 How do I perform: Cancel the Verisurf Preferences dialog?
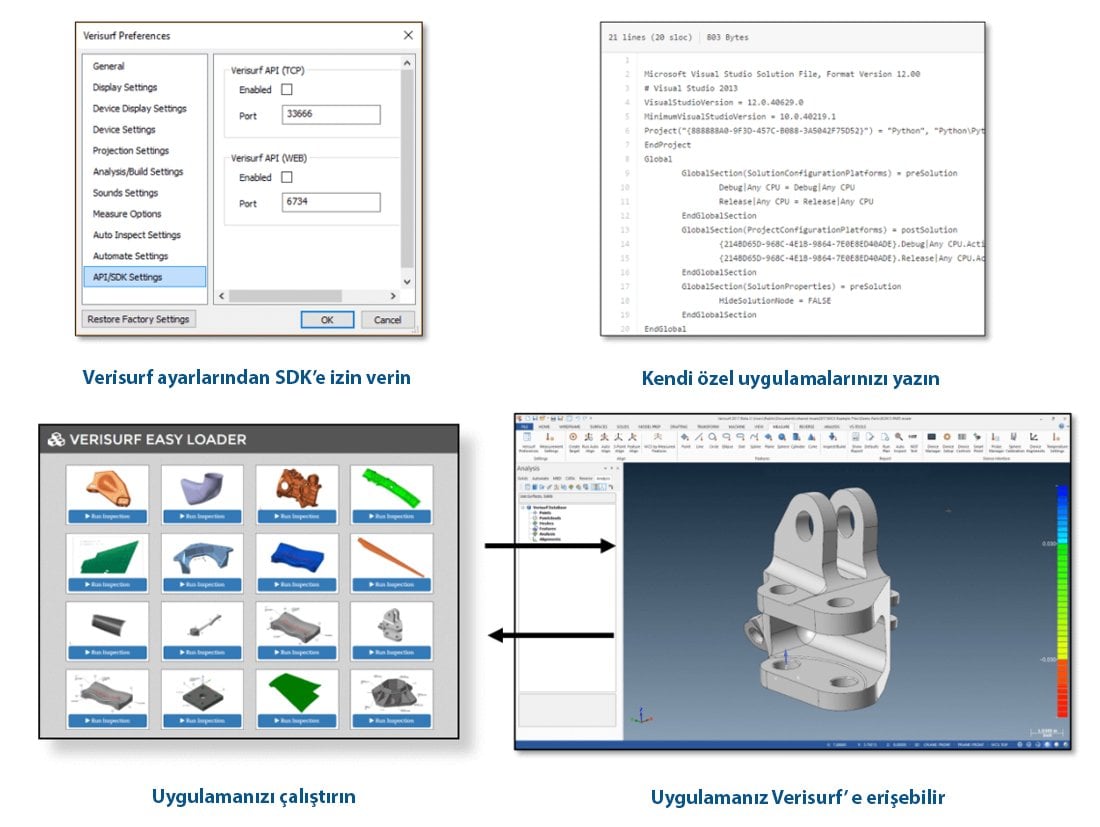387,320
